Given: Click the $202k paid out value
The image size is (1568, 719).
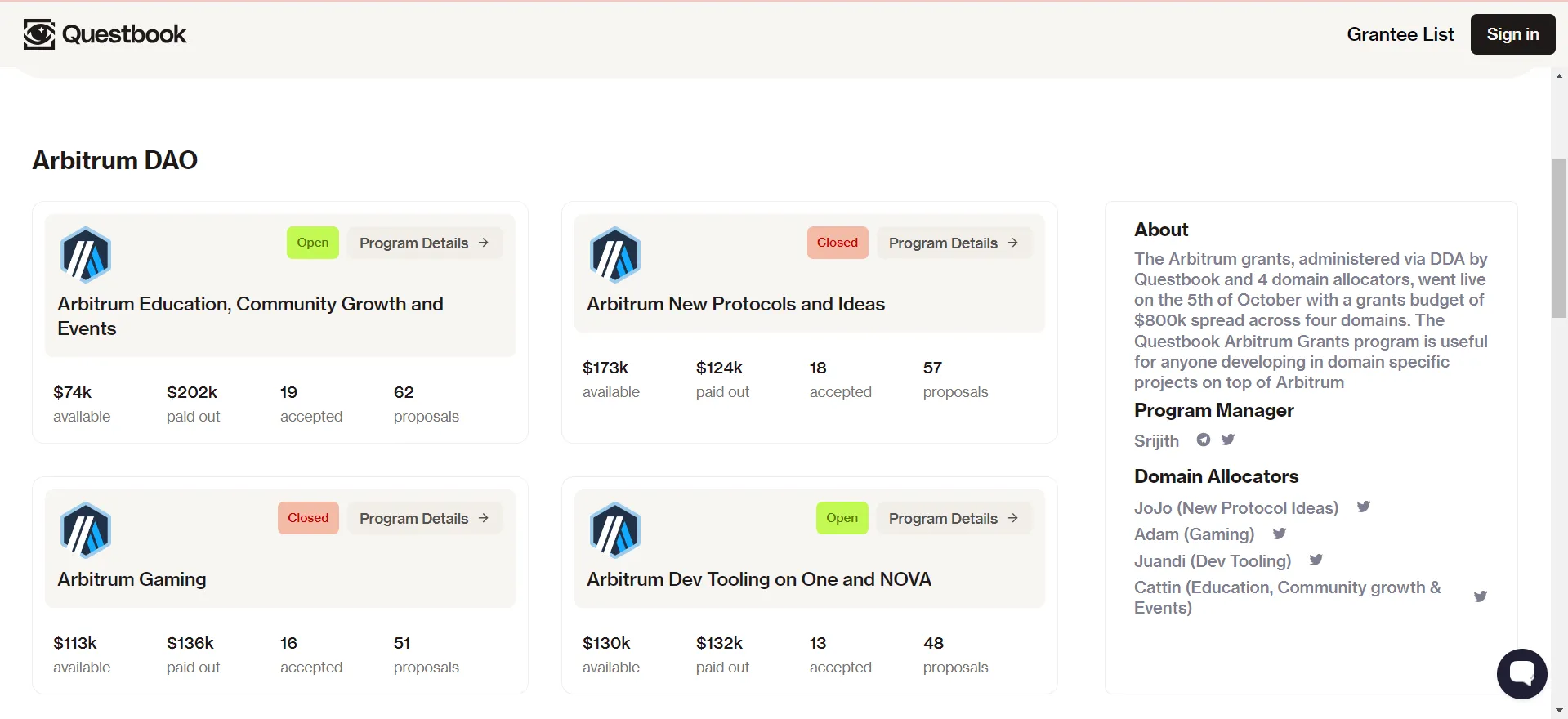Looking at the screenshot, I should [192, 392].
